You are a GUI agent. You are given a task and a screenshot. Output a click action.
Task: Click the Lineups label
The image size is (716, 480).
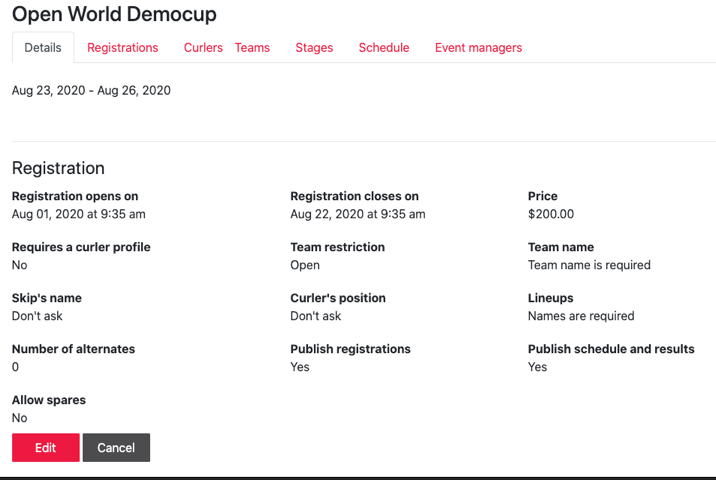pos(550,298)
